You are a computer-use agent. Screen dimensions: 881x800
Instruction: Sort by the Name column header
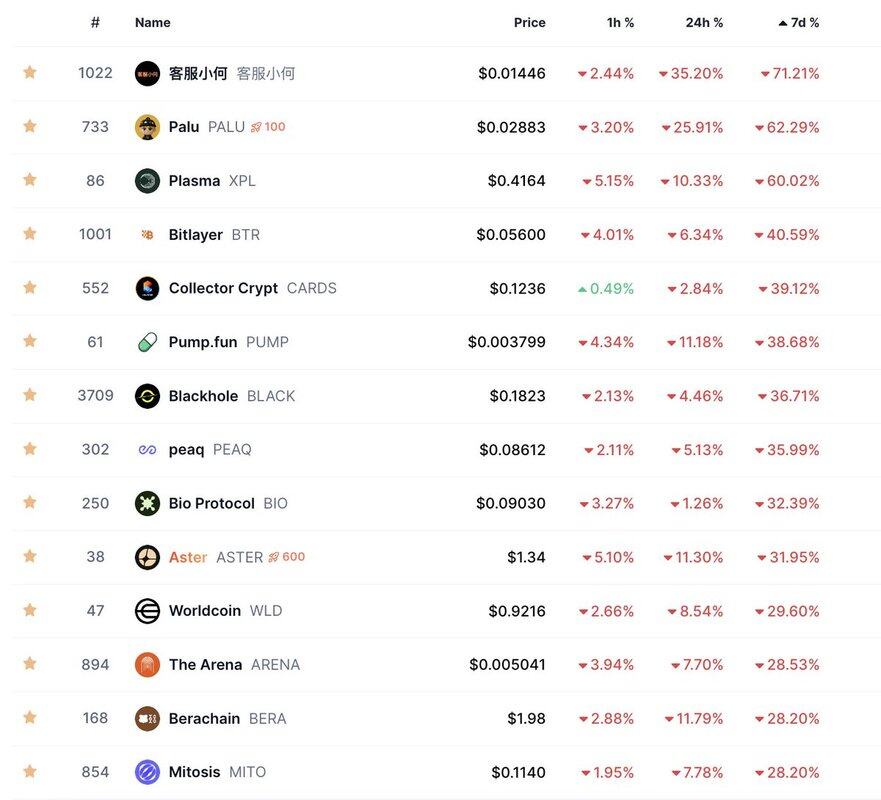click(x=152, y=22)
